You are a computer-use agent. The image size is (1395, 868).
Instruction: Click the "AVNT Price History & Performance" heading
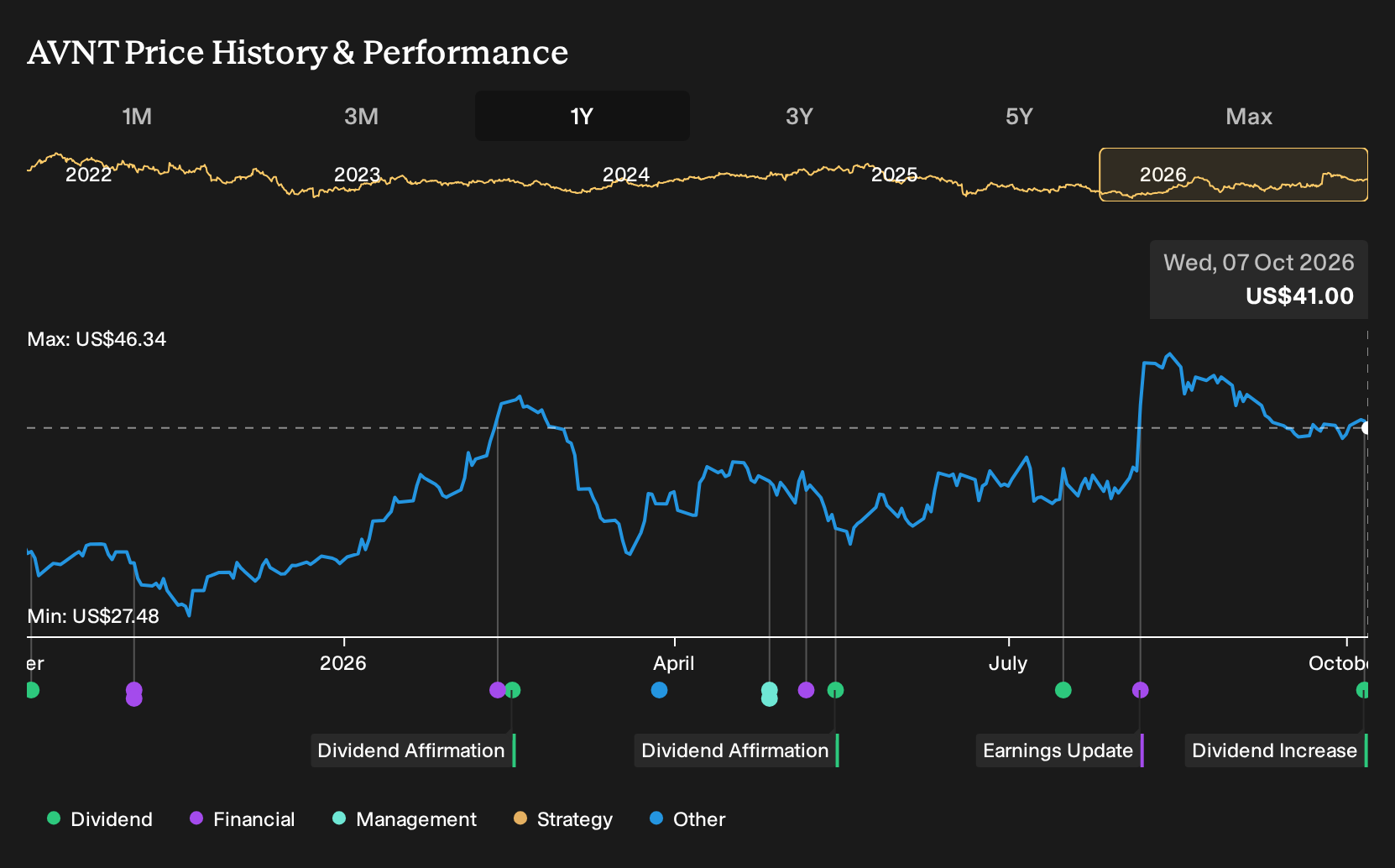[298, 52]
